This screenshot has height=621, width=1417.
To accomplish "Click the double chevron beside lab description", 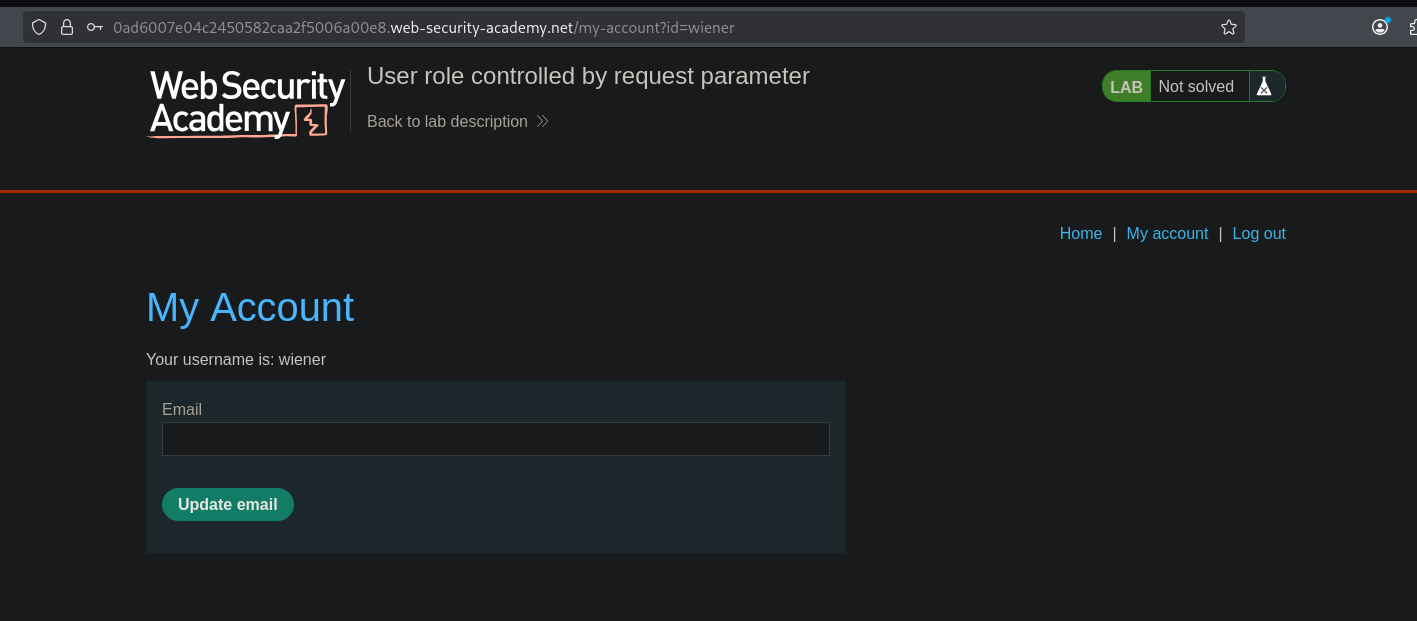I will (x=543, y=121).
